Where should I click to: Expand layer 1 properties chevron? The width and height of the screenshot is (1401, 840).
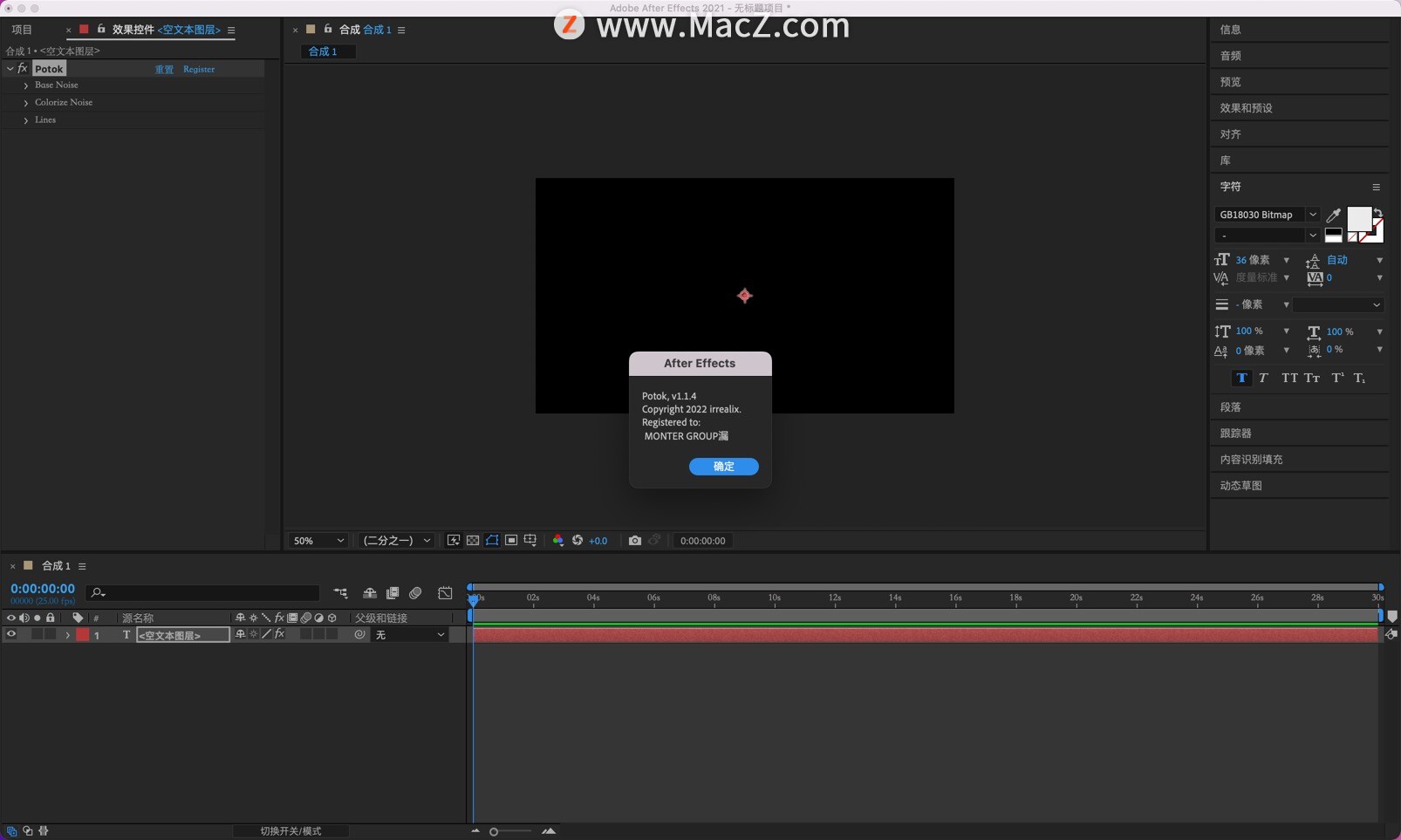pyautogui.click(x=67, y=635)
